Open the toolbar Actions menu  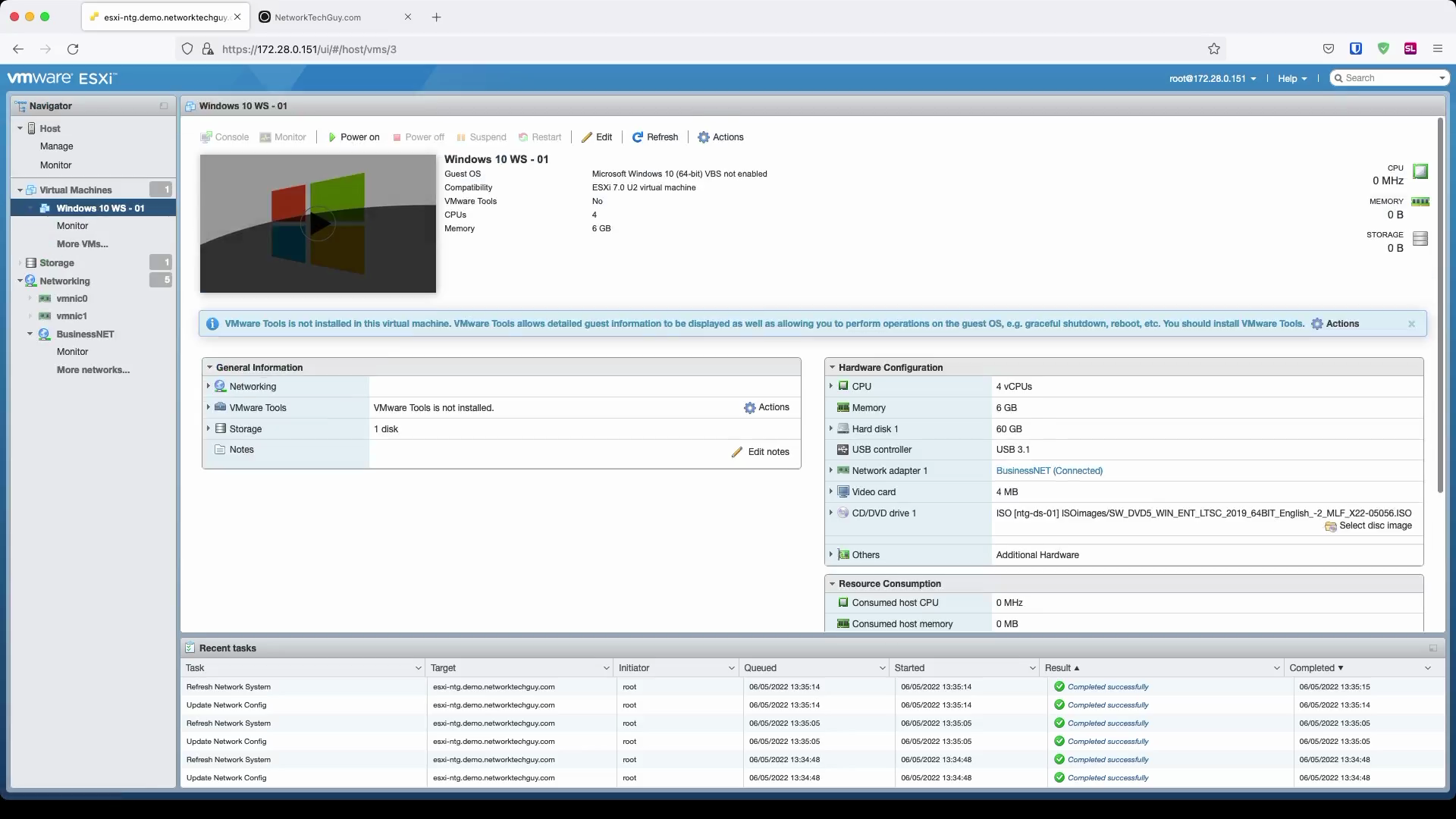(720, 137)
